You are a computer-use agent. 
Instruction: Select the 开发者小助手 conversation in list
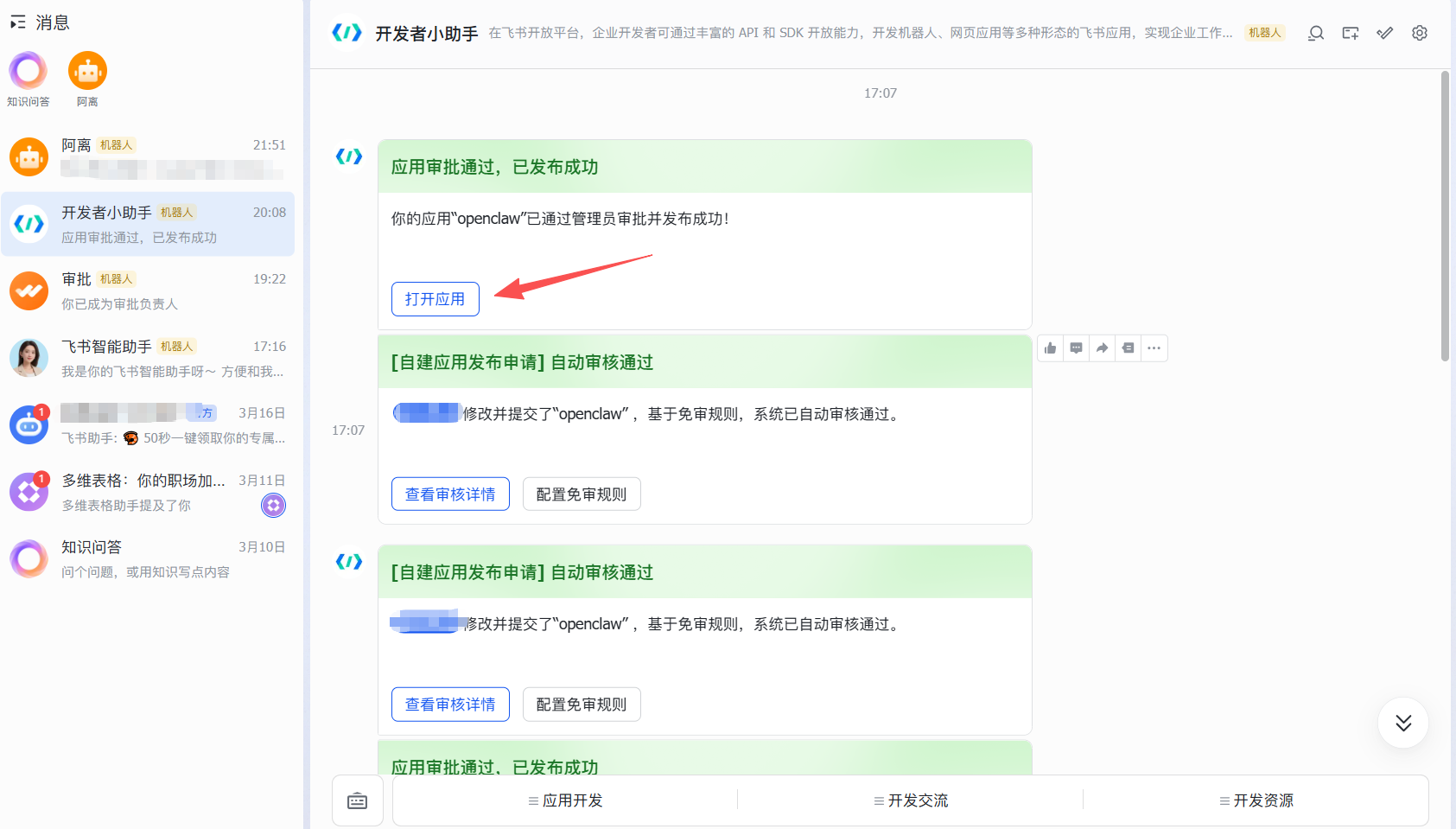coord(148,224)
